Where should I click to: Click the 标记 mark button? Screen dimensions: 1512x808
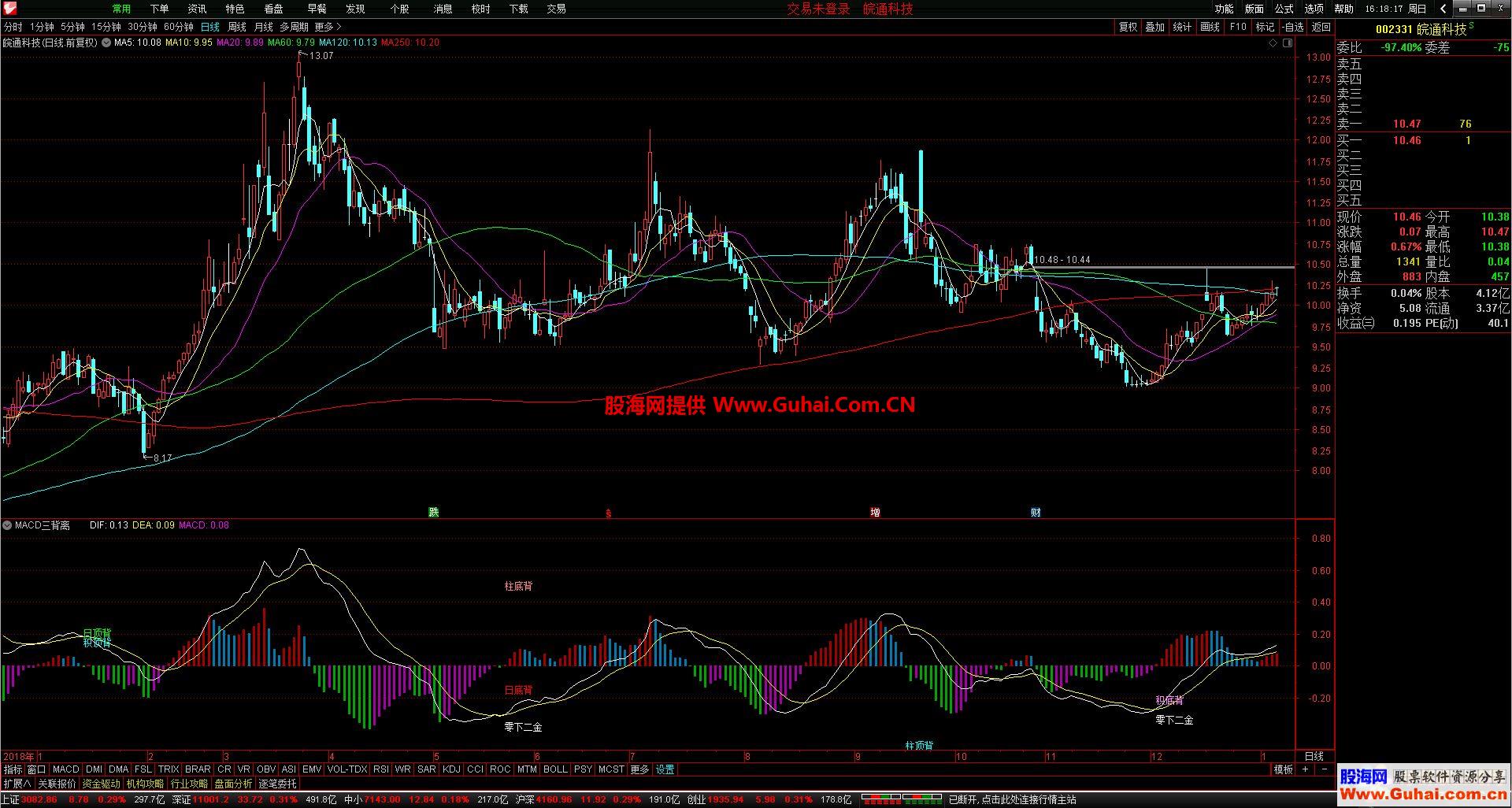pos(1265,27)
